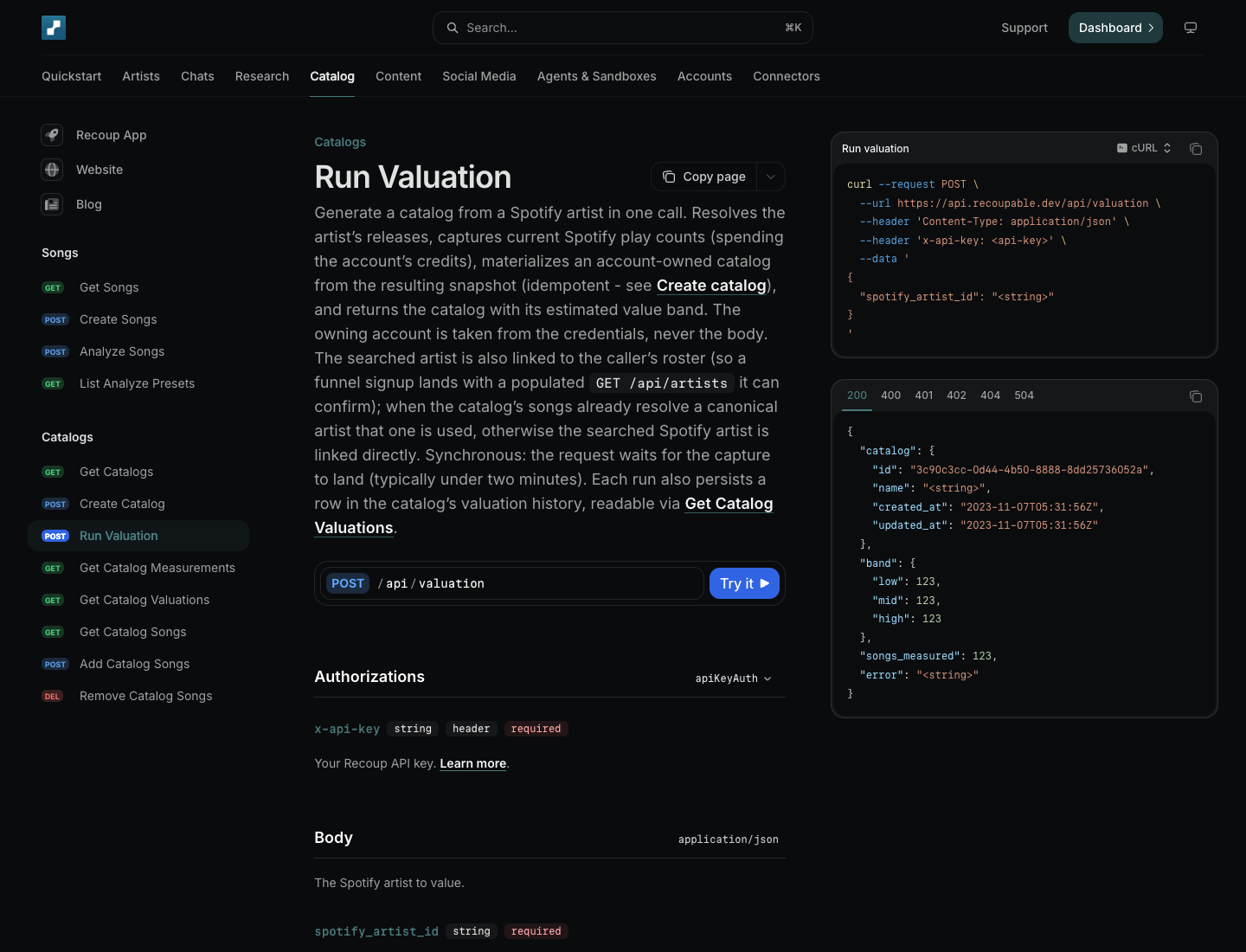The image size is (1246, 952).
Task: Focus the Search input field
Action: coord(623,28)
